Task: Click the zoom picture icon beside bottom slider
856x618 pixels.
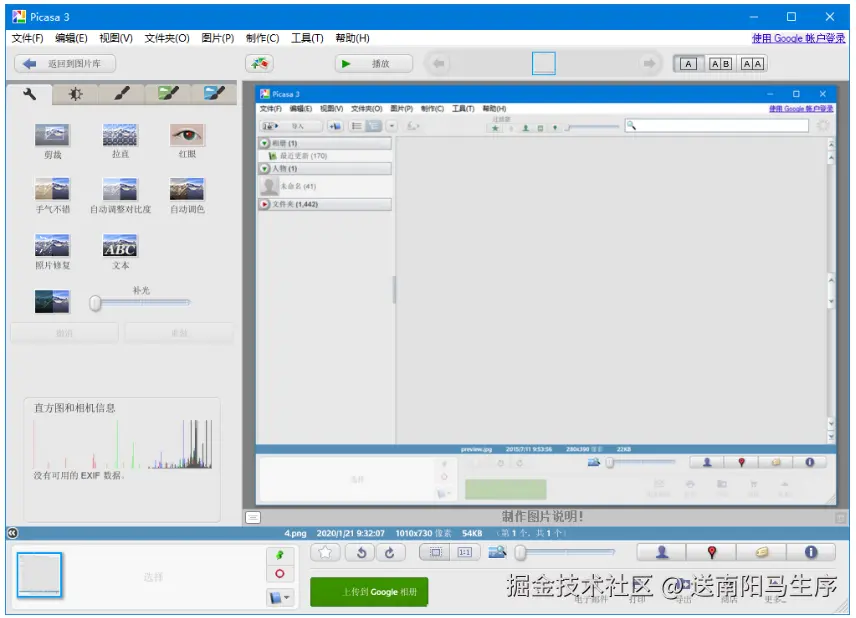Action: tap(497, 552)
